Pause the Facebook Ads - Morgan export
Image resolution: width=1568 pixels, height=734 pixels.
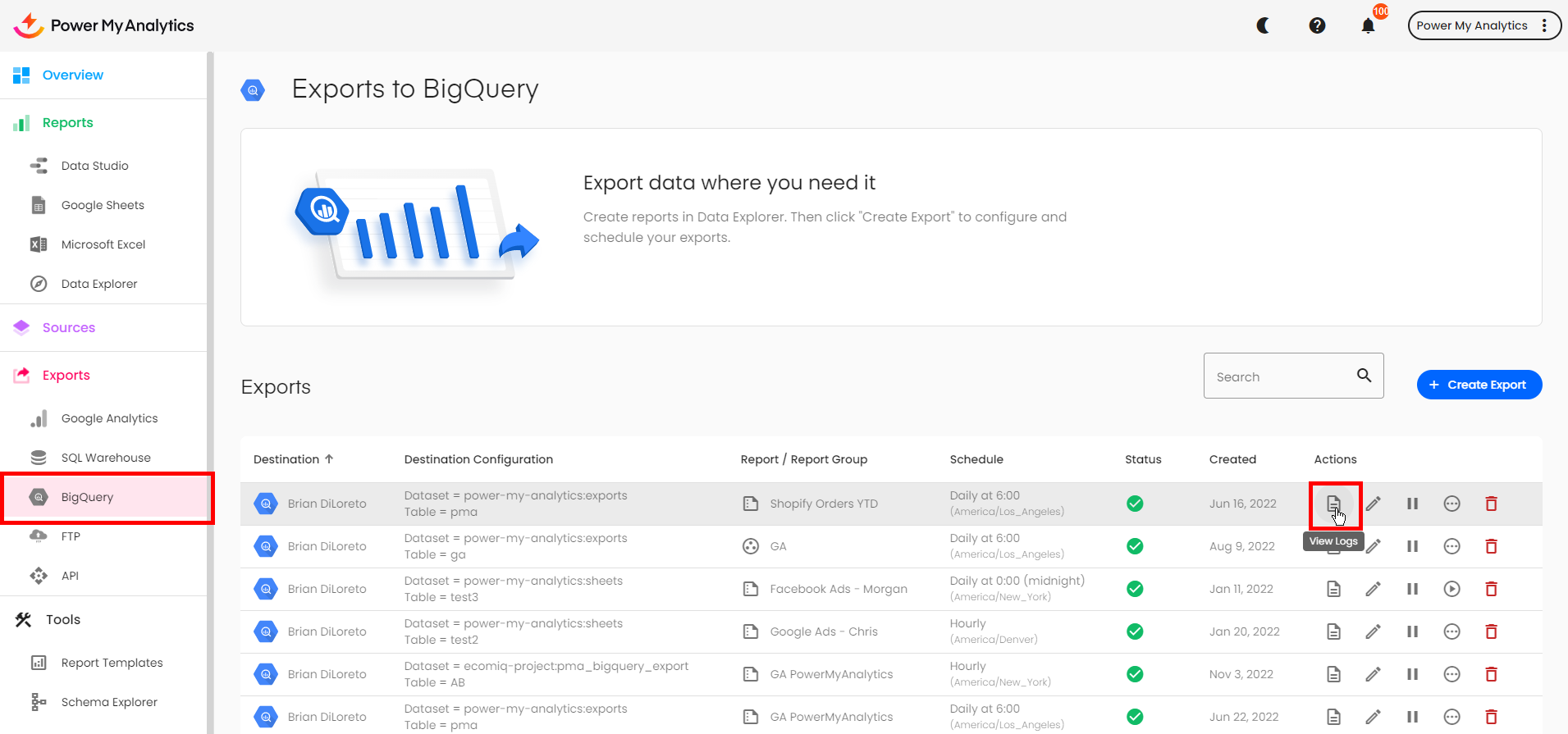tap(1412, 589)
